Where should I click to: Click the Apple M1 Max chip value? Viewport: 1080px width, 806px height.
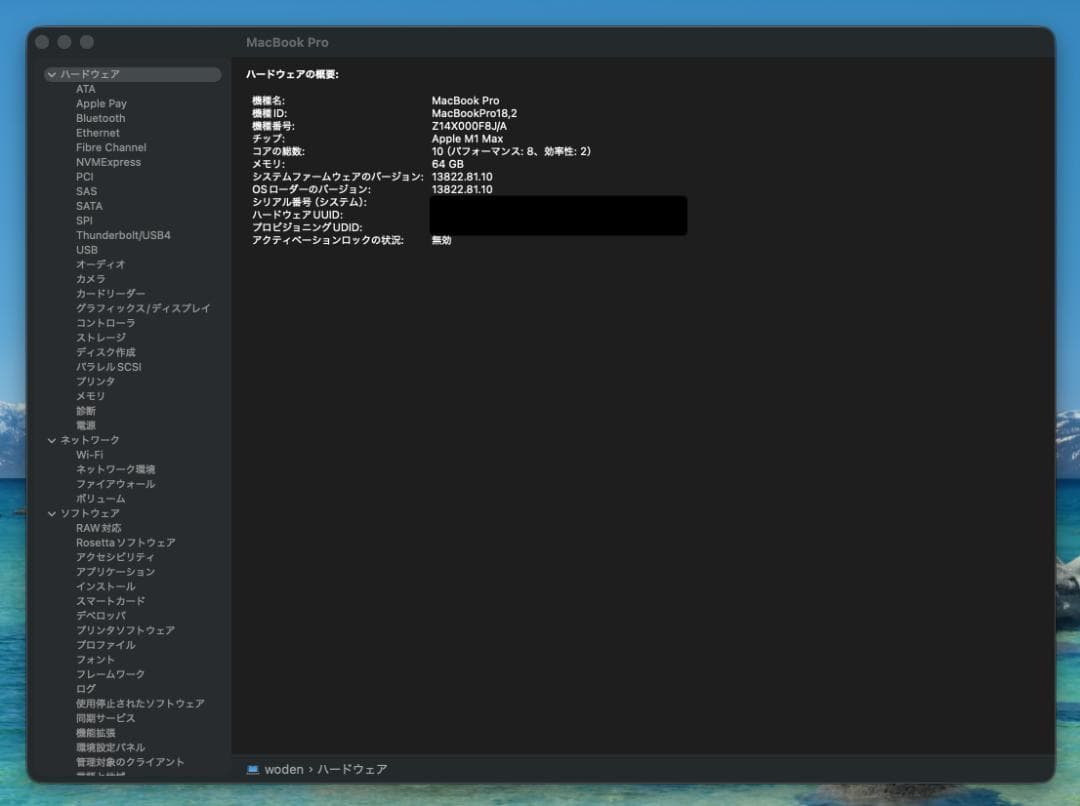467,139
